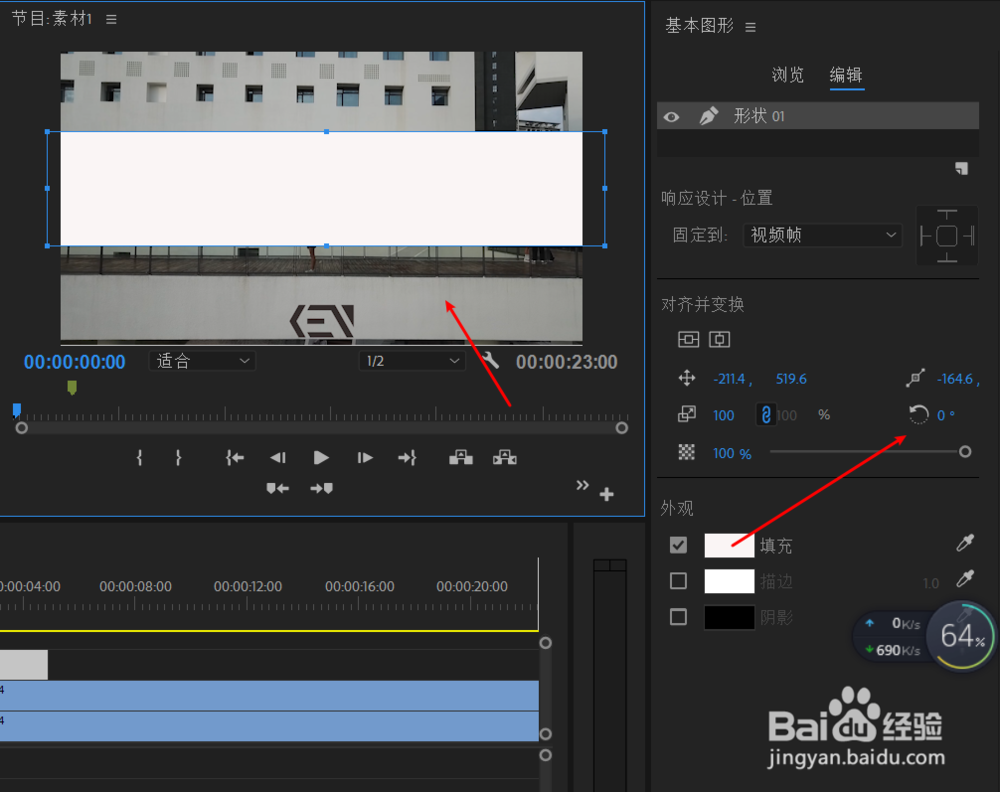Open program monitor wrench settings
This screenshot has height=792, width=1000.
coord(490,361)
